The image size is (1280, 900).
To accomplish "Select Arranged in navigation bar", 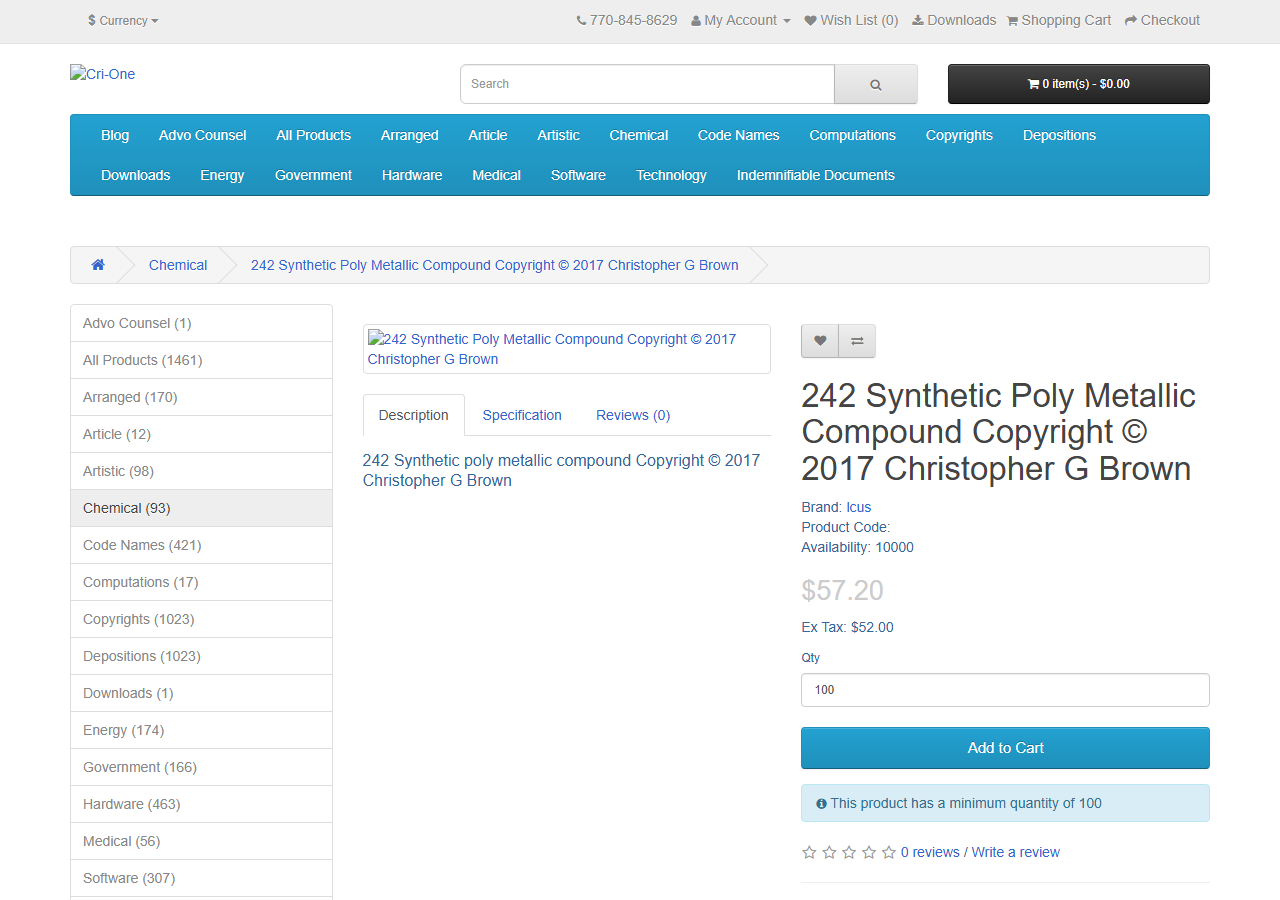I will [x=410, y=135].
